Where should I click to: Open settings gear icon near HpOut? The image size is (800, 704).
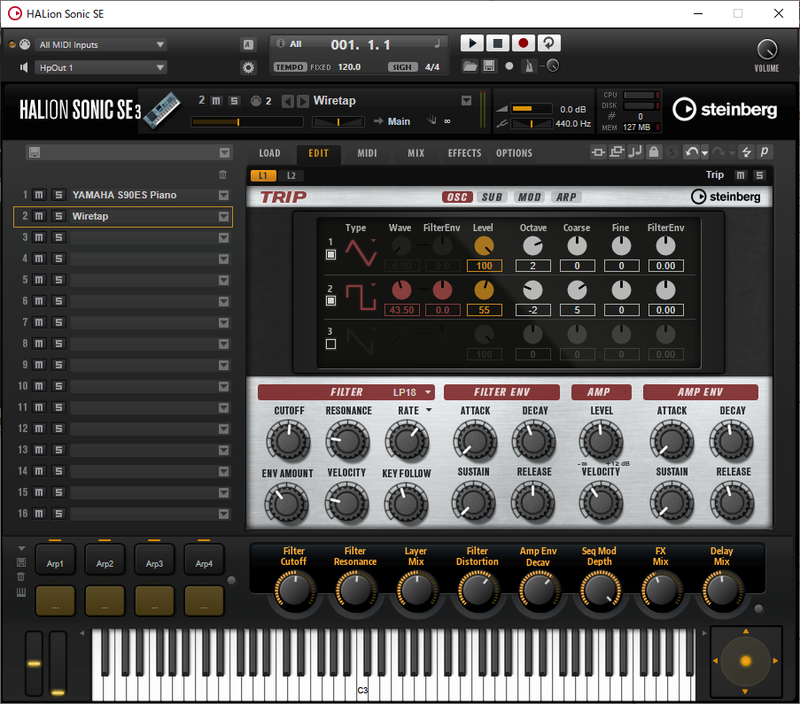click(248, 67)
